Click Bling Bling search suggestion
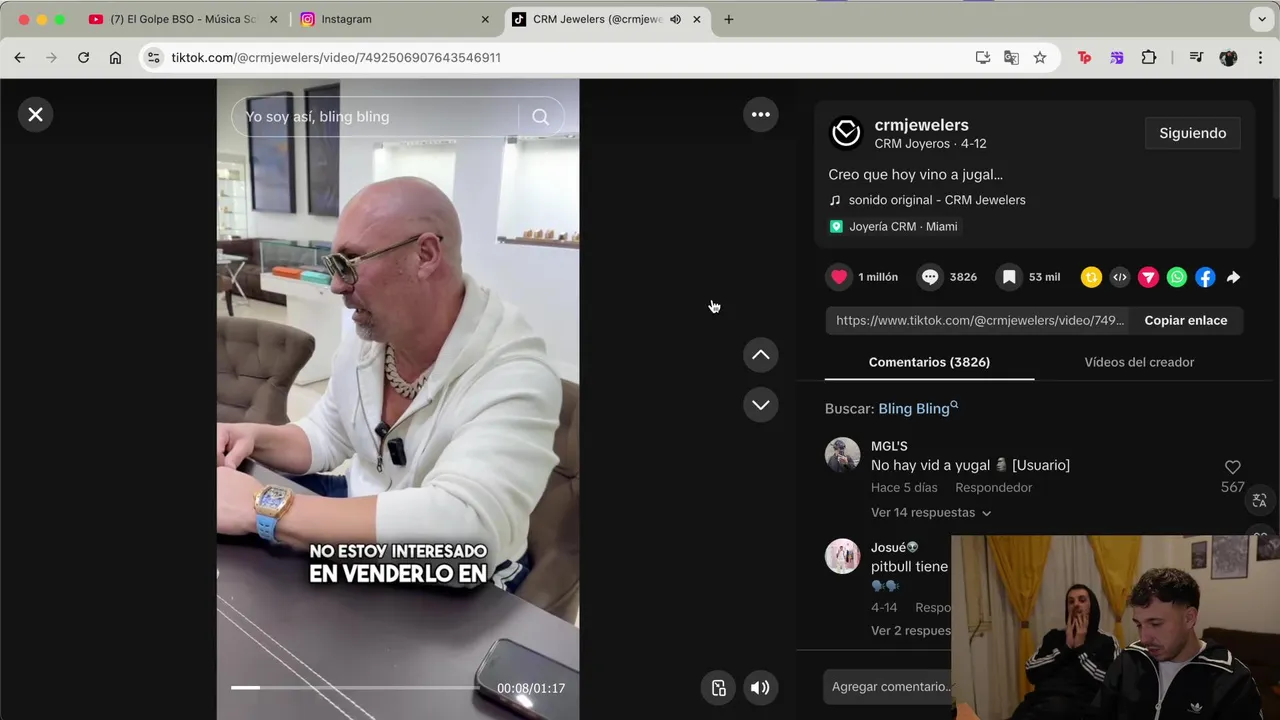 point(918,408)
